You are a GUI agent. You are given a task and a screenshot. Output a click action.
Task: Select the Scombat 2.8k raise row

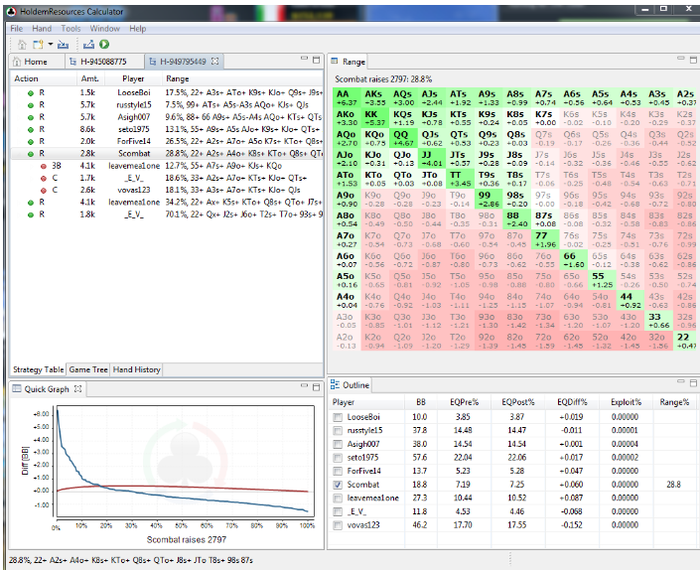pos(167,154)
